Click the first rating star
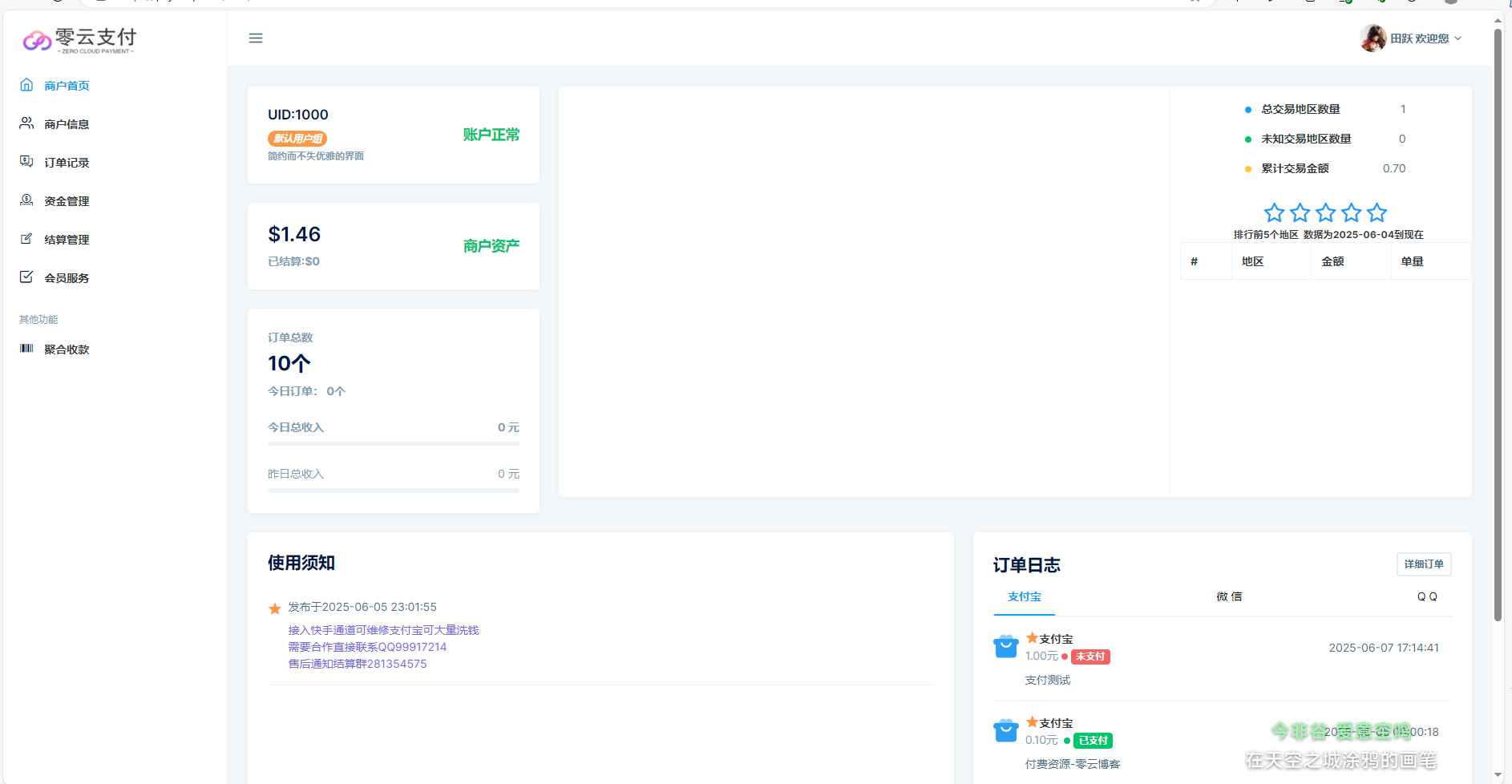The height and width of the screenshot is (784, 1512). click(x=1274, y=212)
